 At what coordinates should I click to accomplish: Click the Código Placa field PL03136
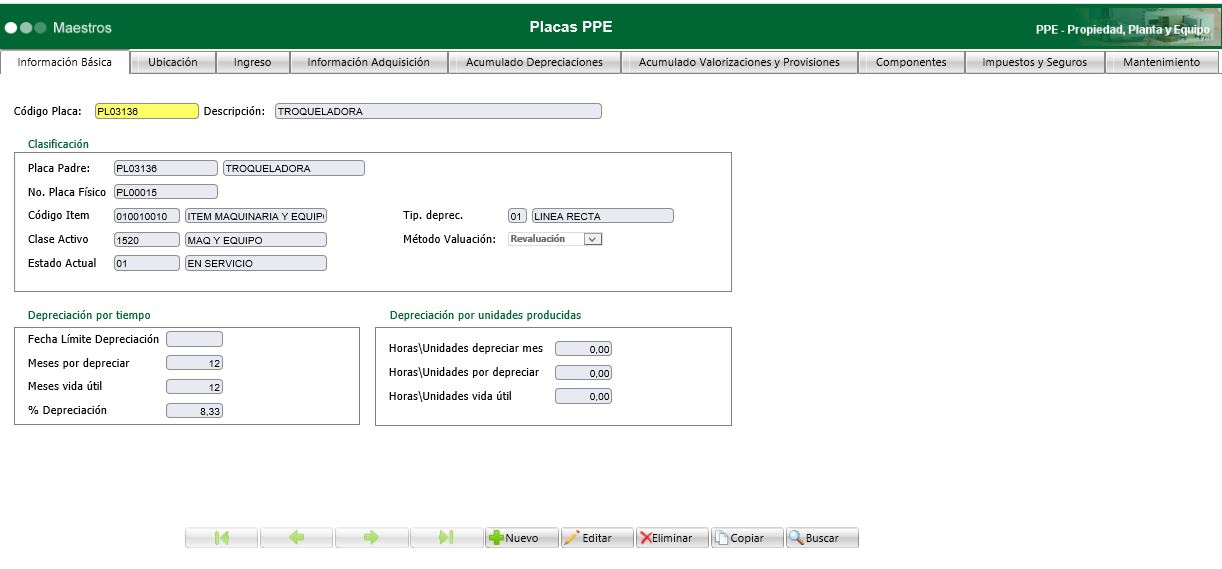click(147, 112)
